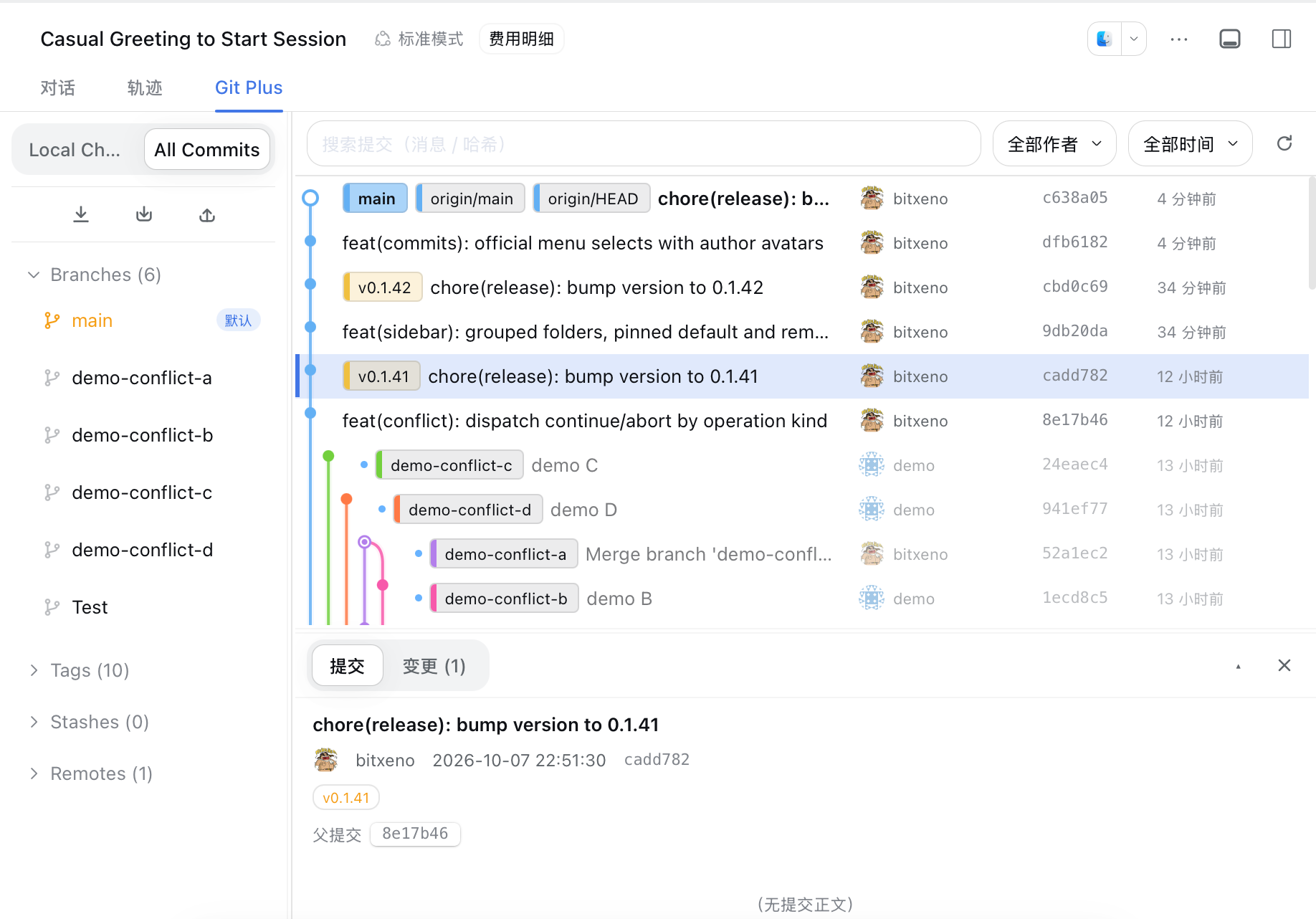This screenshot has width=1316, height=919.
Task: Click the 费用明细 button
Action: (x=521, y=39)
